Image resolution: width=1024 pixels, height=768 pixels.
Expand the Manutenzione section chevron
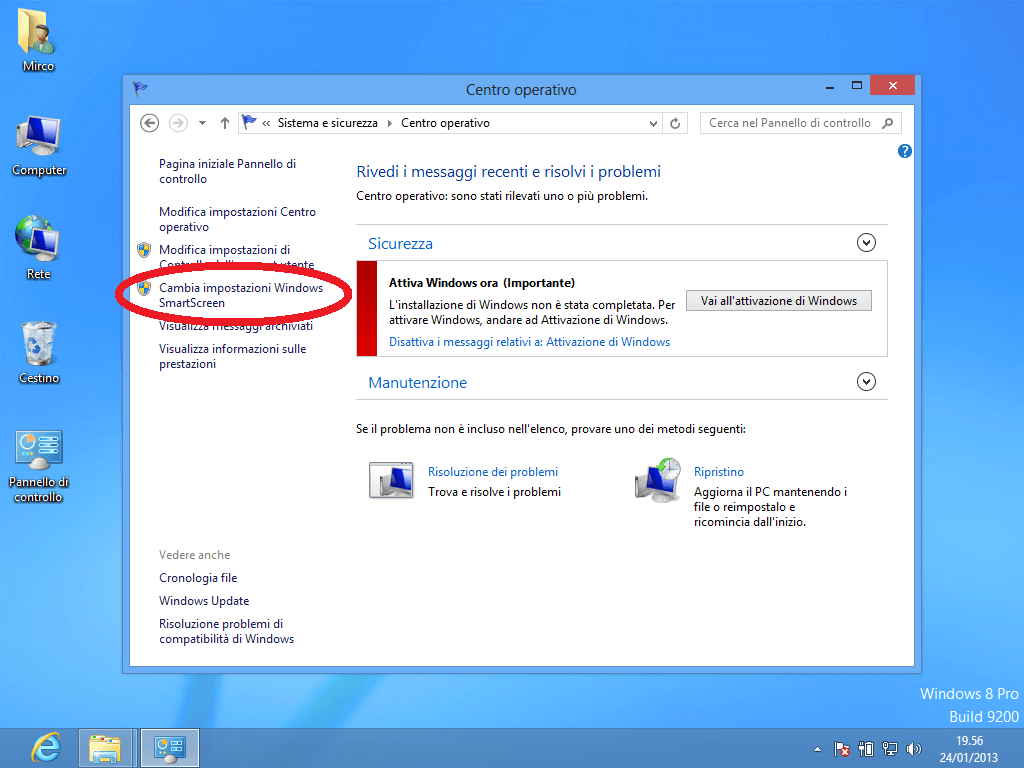click(x=866, y=381)
